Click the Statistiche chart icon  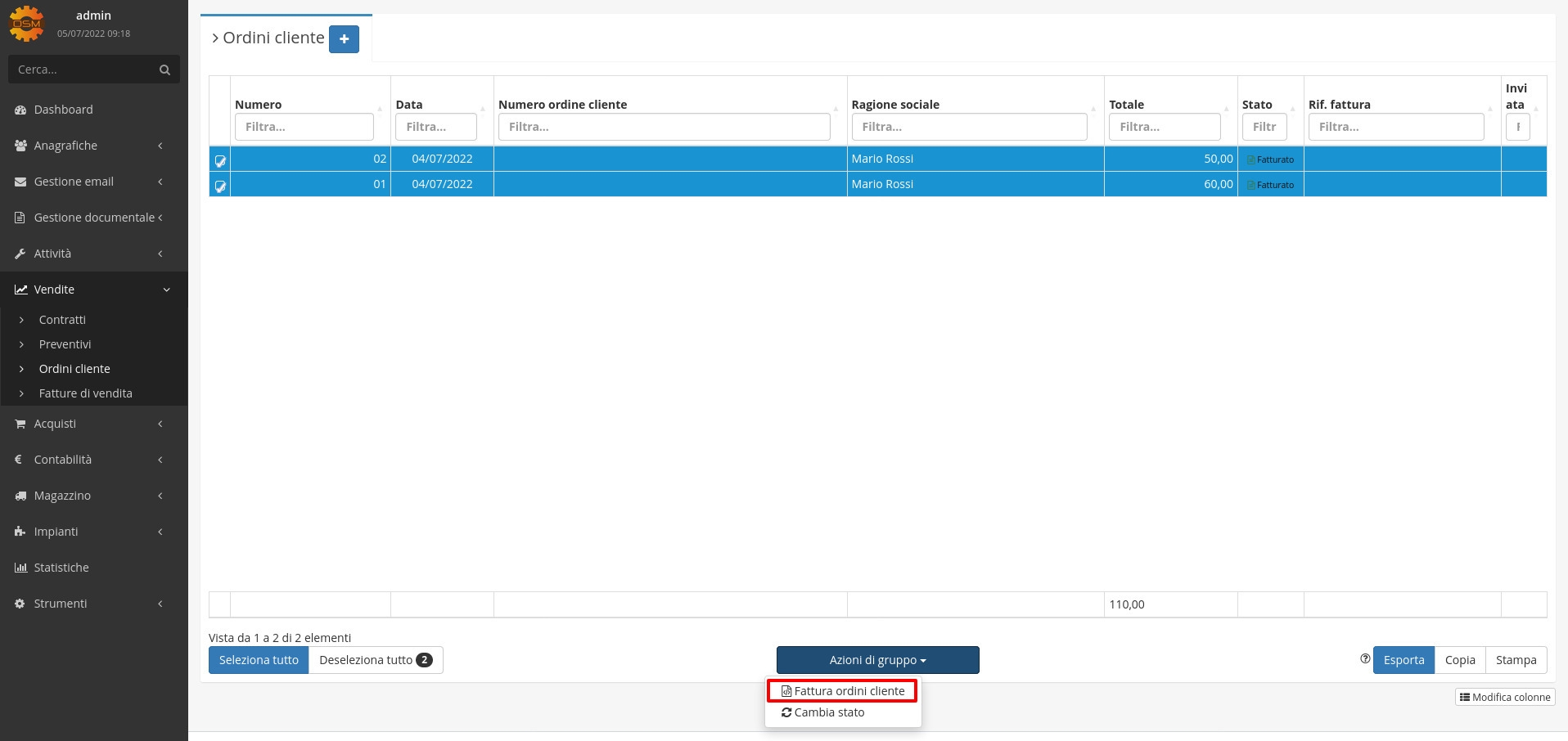pyautogui.click(x=20, y=568)
